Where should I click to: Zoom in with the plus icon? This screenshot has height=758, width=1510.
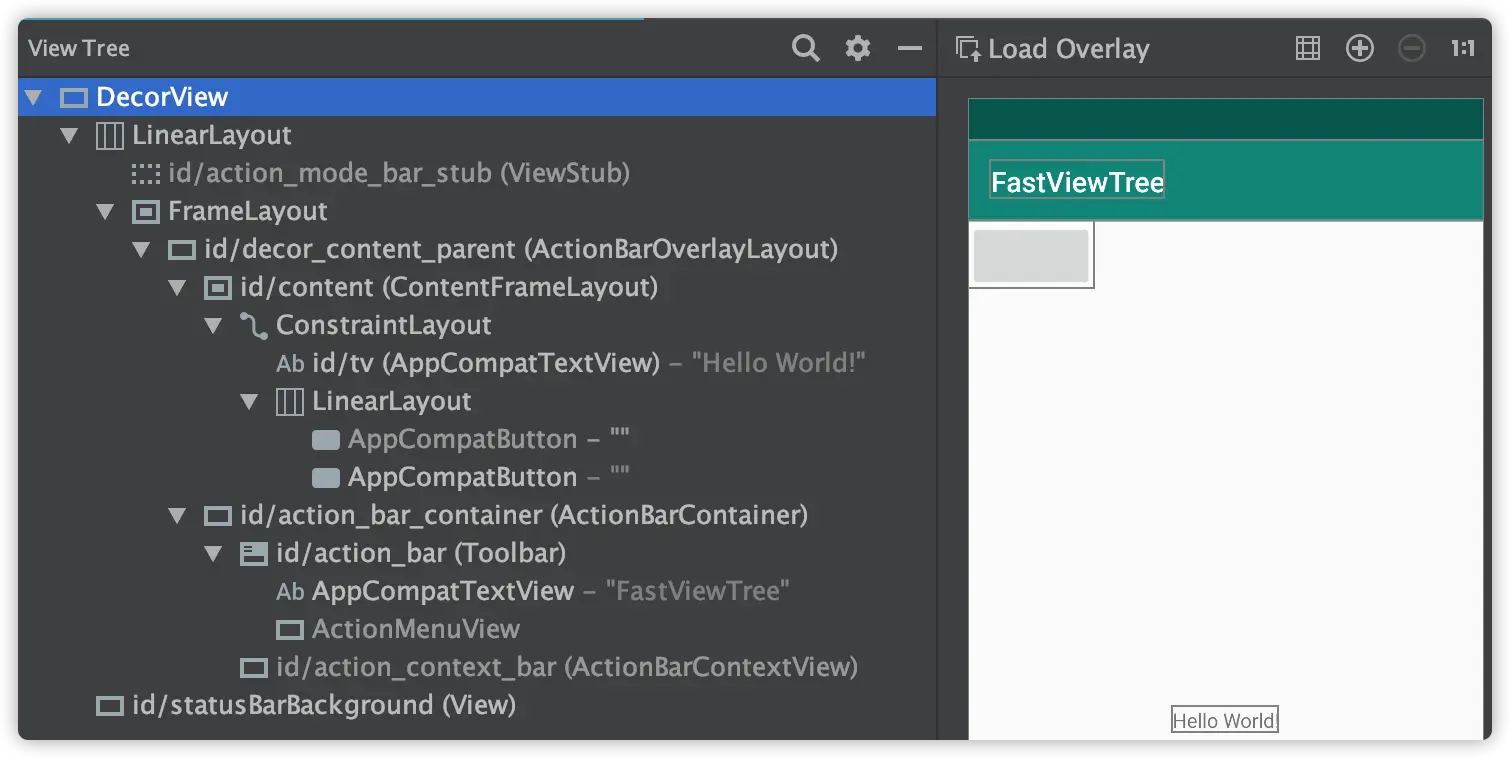coord(1360,48)
